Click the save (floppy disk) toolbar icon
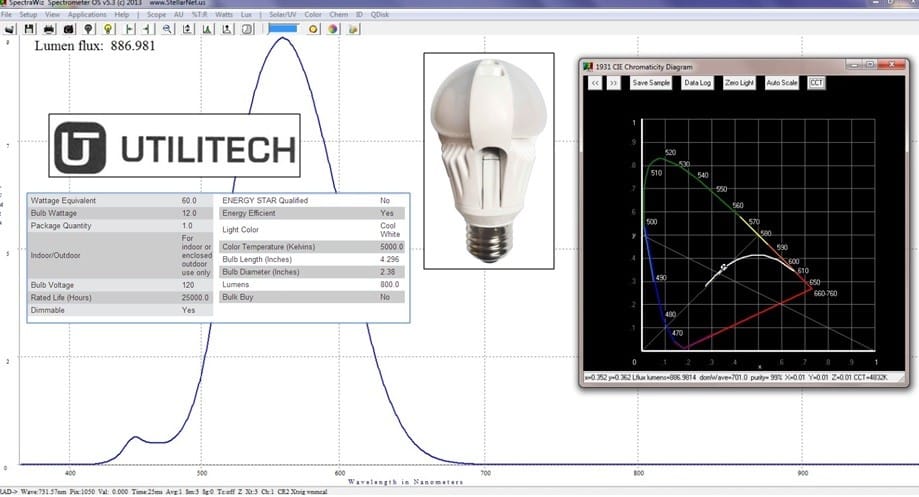Viewport: 919px width, 497px height. click(x=29, y=29)
